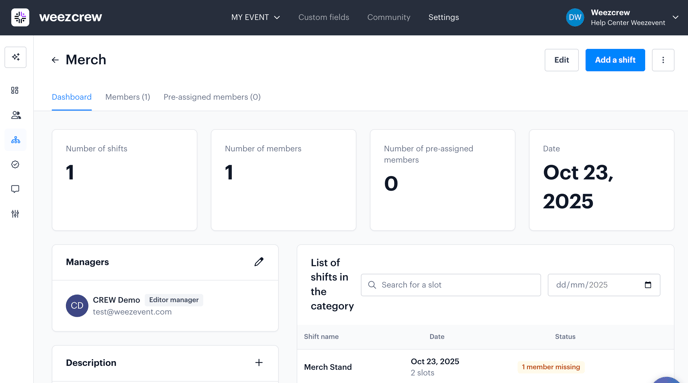Open the dashboard grid sidebar icon
The height and width of the screenshot is (383, 688).
click(15, 90)
